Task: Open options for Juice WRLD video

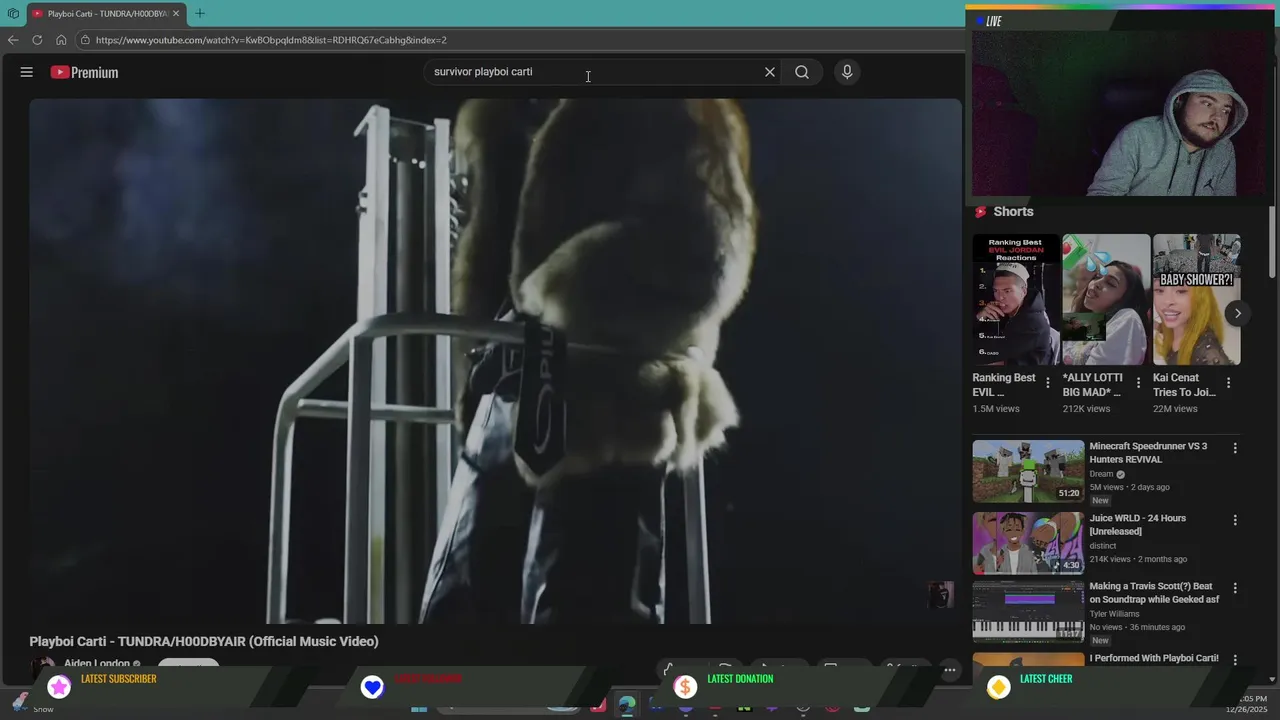Action: click(1235, 520)
